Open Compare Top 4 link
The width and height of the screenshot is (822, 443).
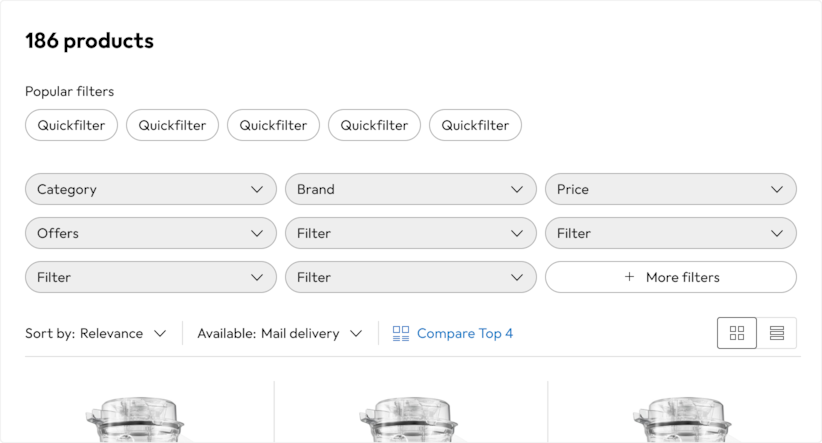[x=464, y=333]
